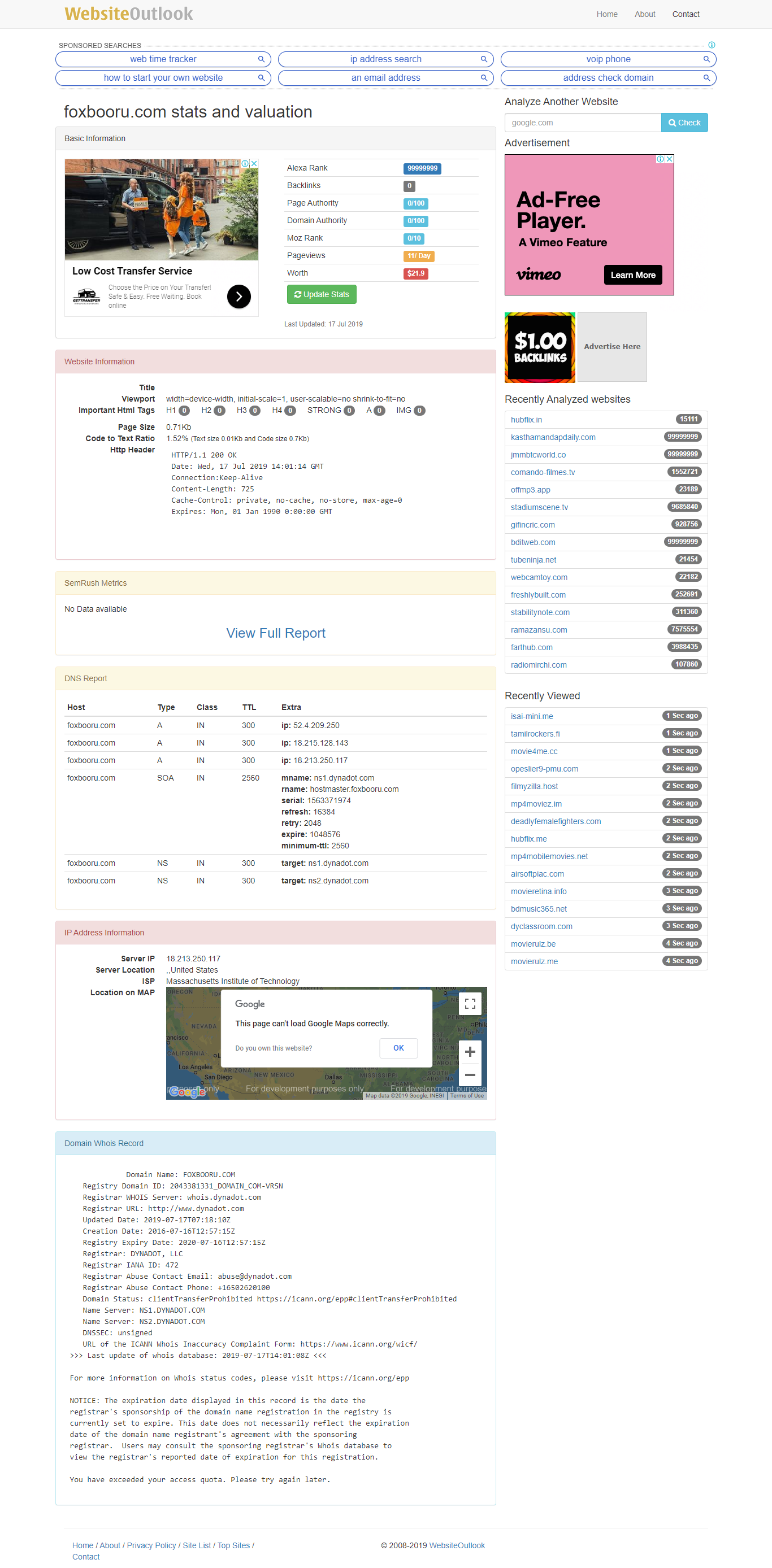This screenshot has width=772, height=1568.
Task: Open sponsored searches info icon
Action: 712,45
